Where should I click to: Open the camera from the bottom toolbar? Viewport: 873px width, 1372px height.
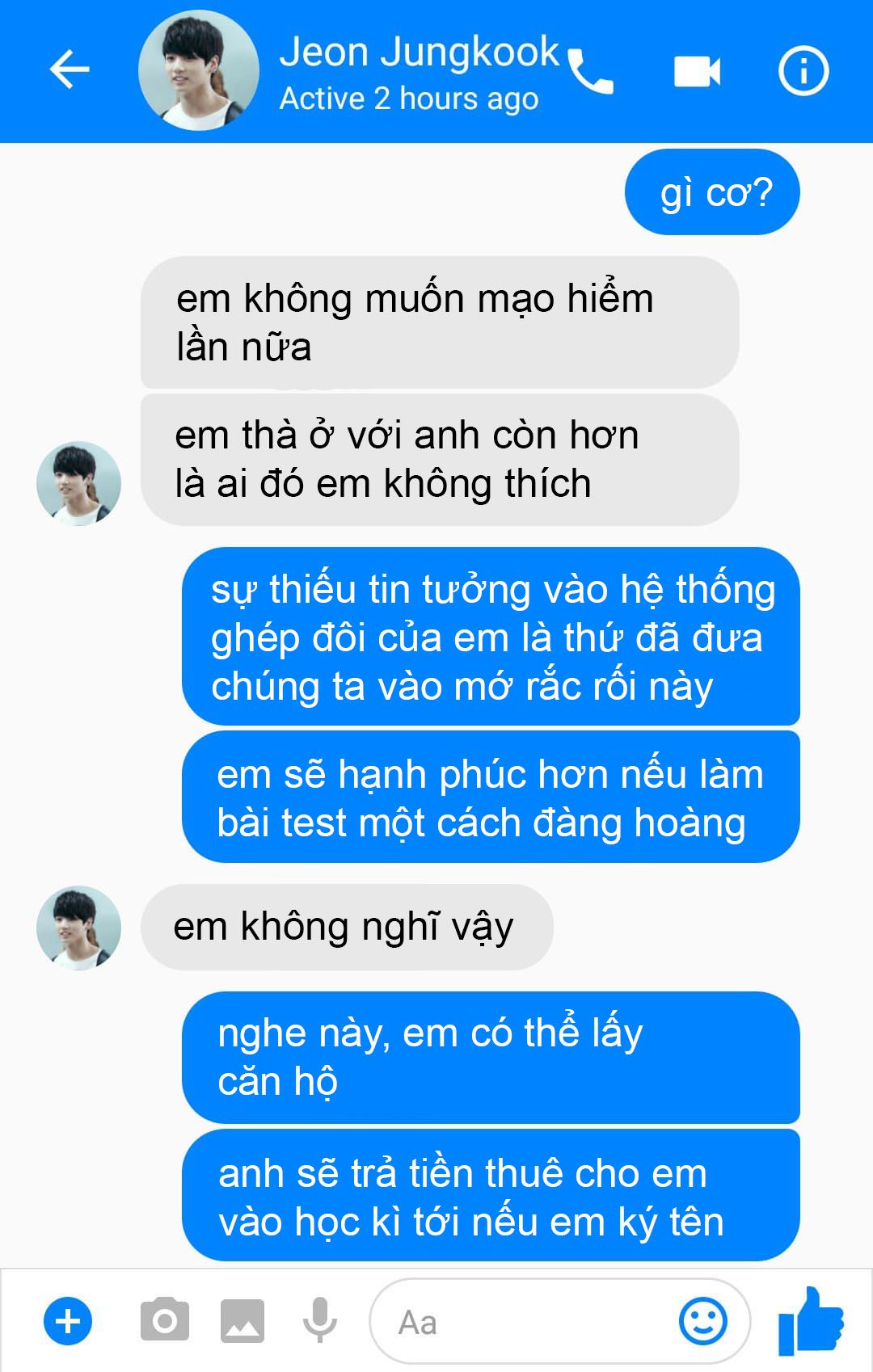pos(165,1320)
